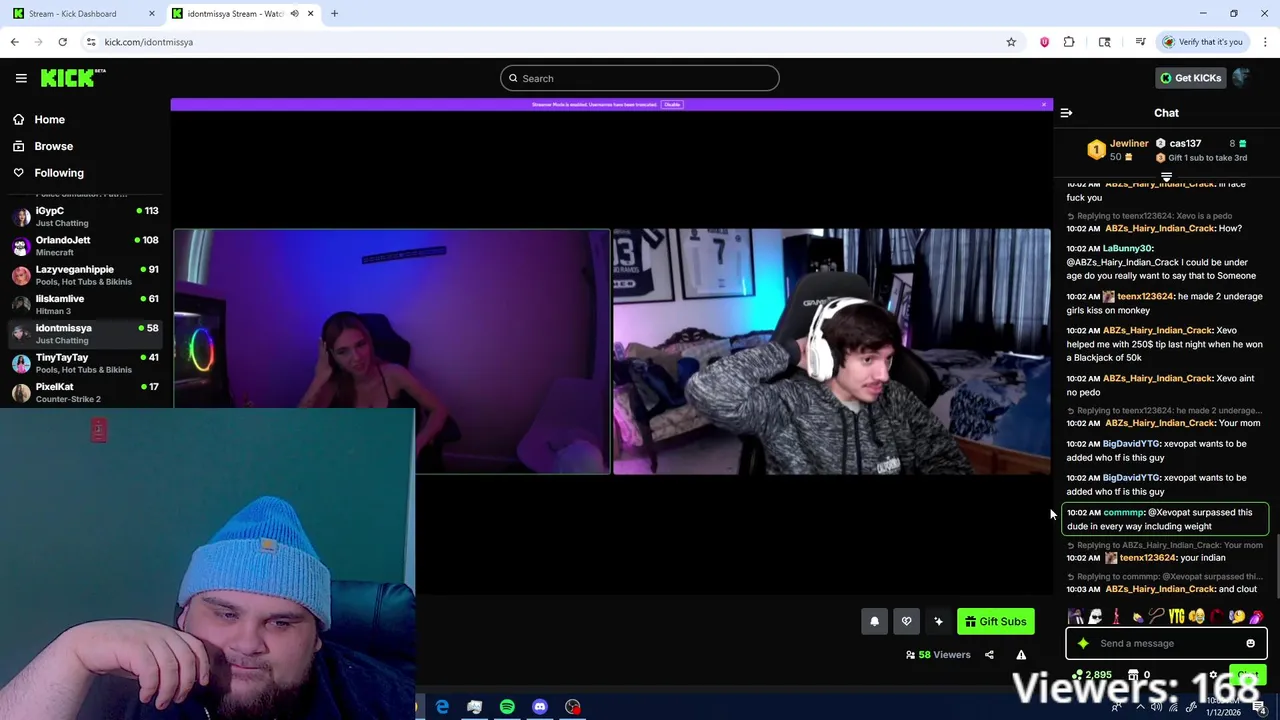This screenshot has width=1280, height=720.
Task: Expand the leaderboard drag handle
Action: pos(1166,177)
